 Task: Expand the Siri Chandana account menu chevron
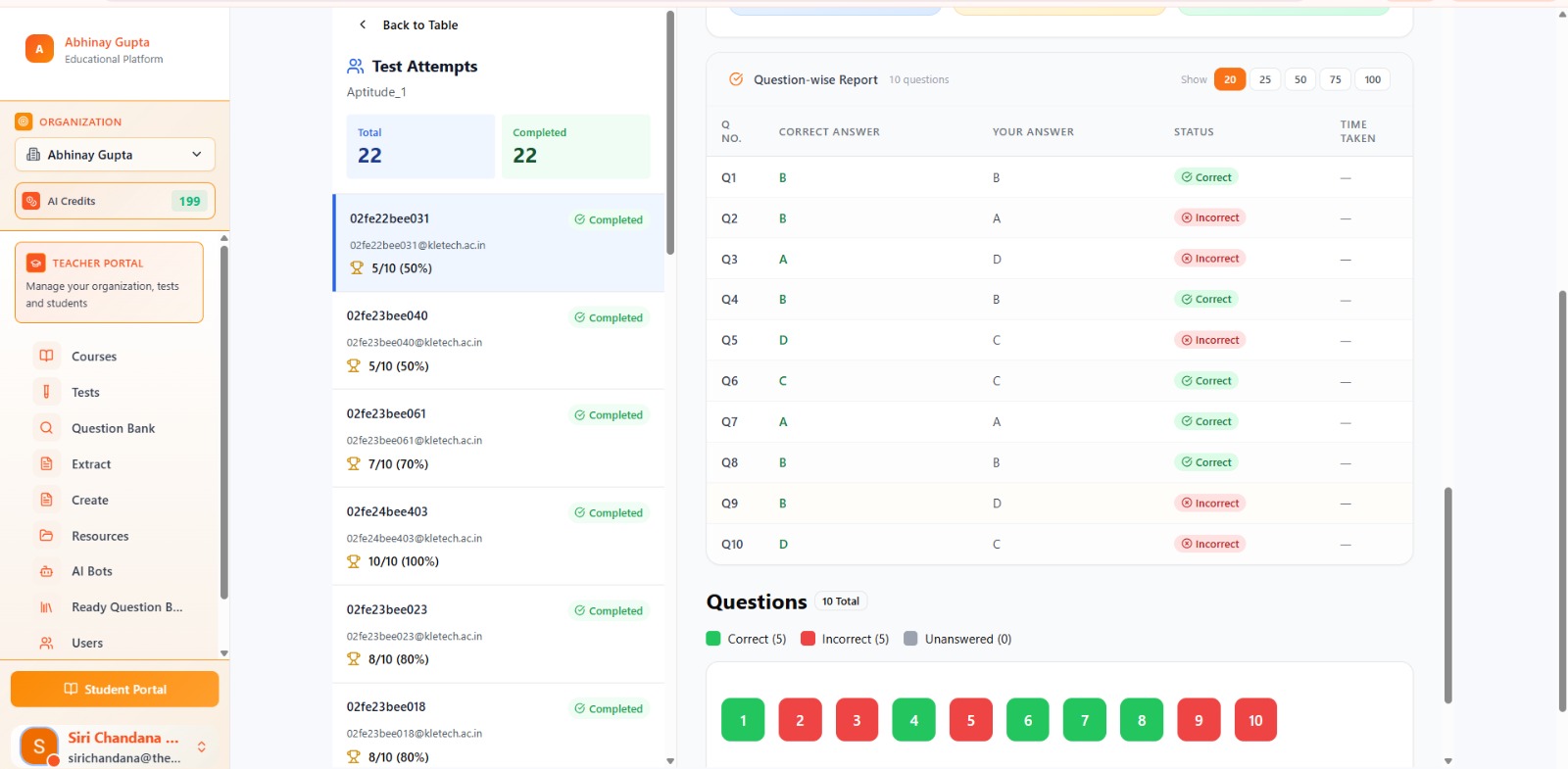[202, 746]
